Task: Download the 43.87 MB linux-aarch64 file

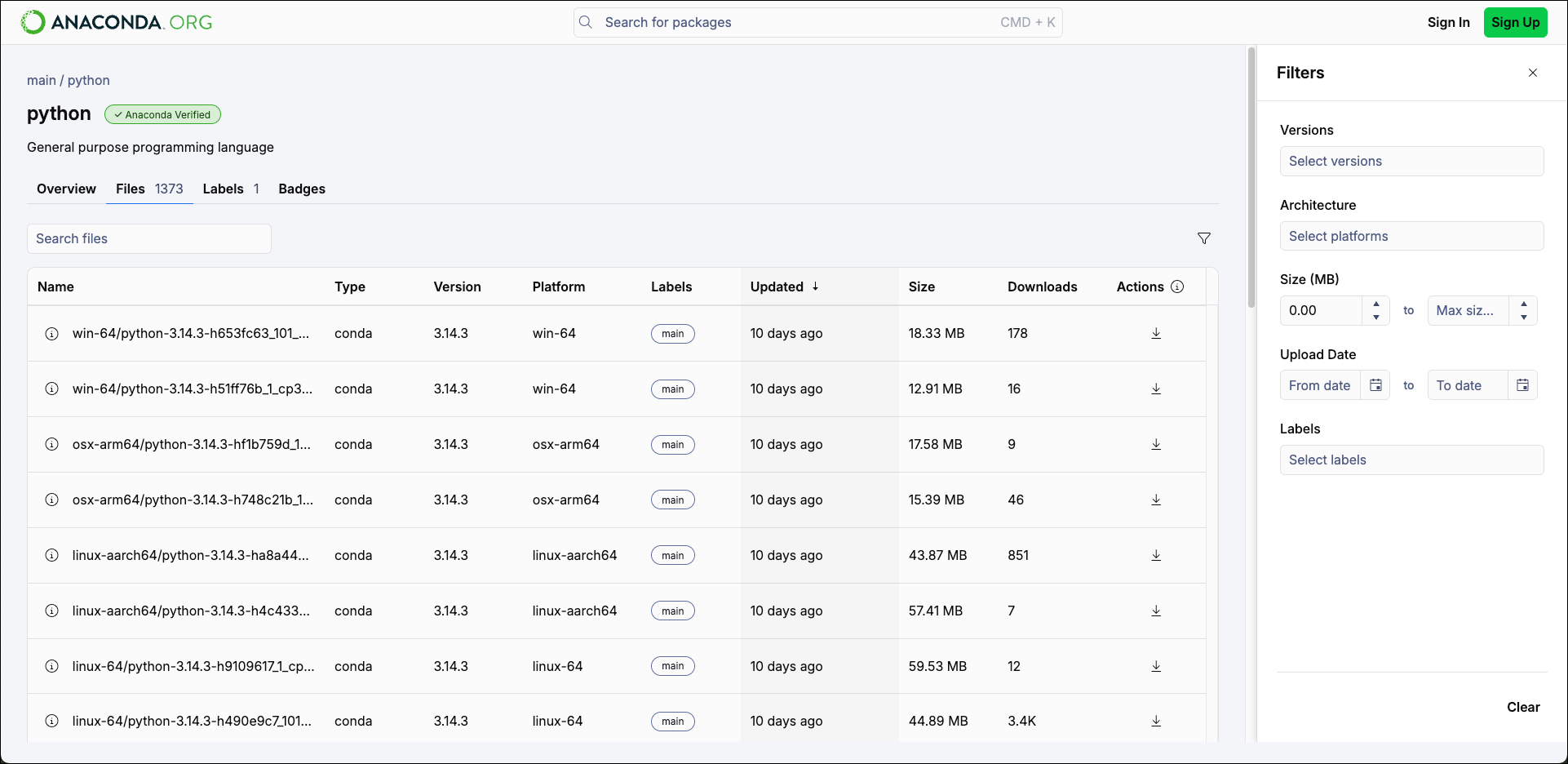Action: coord(1156,555)
